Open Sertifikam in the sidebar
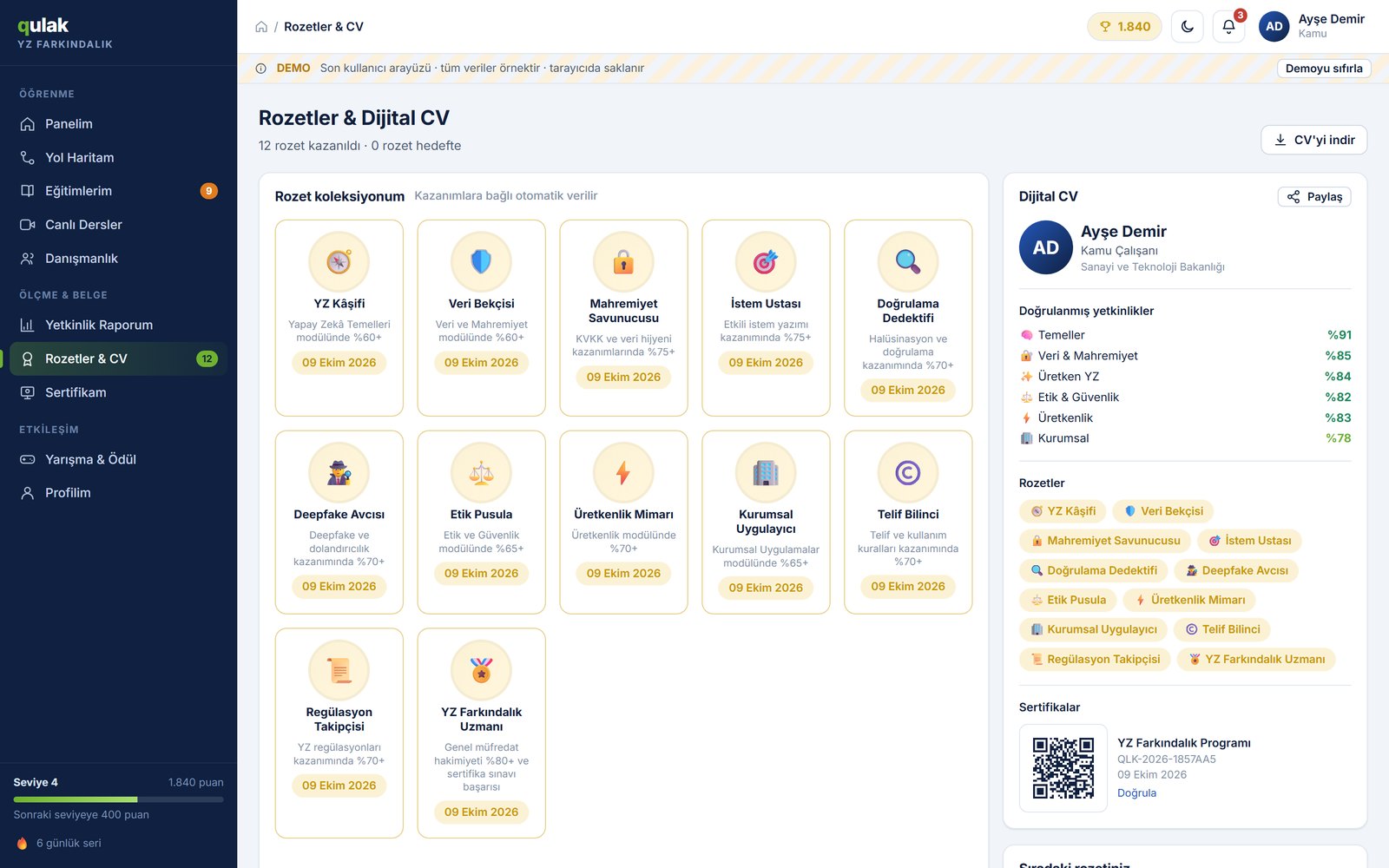Viewport: 1389px width, 868px height. [x=118, y=392]
